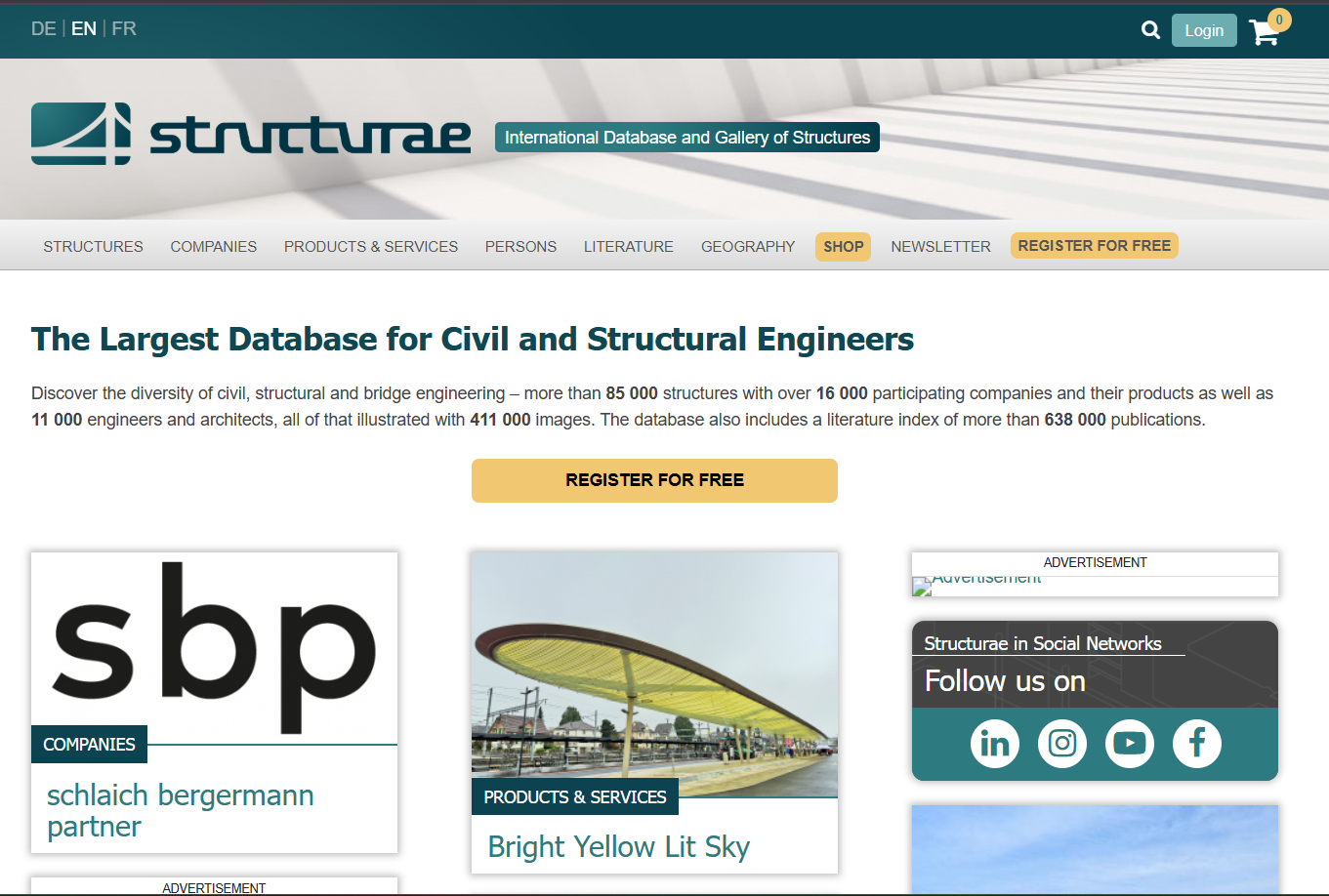Go to the Literature section
The image size is (1329, 896).
(x=628, y=247)
